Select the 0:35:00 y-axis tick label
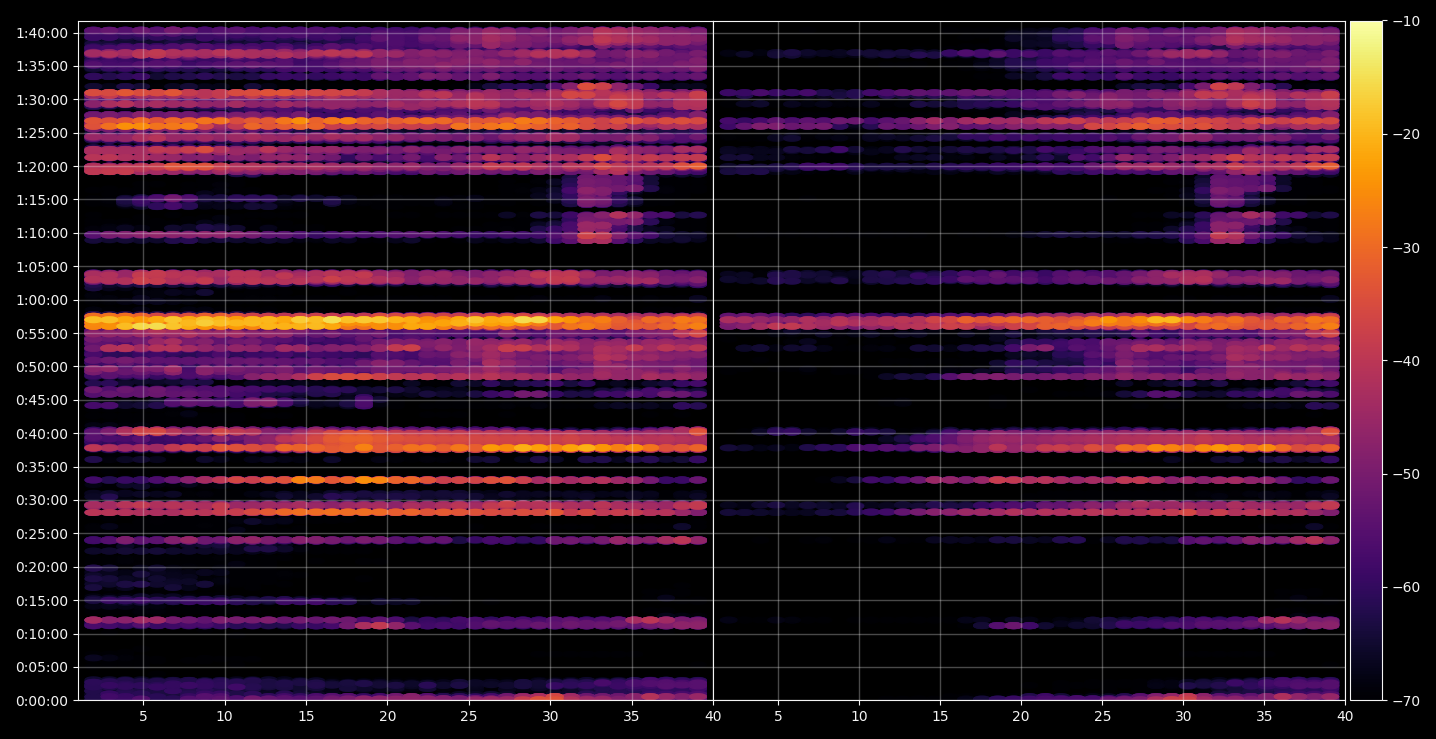1436x739 pixels. coord(42,467)
